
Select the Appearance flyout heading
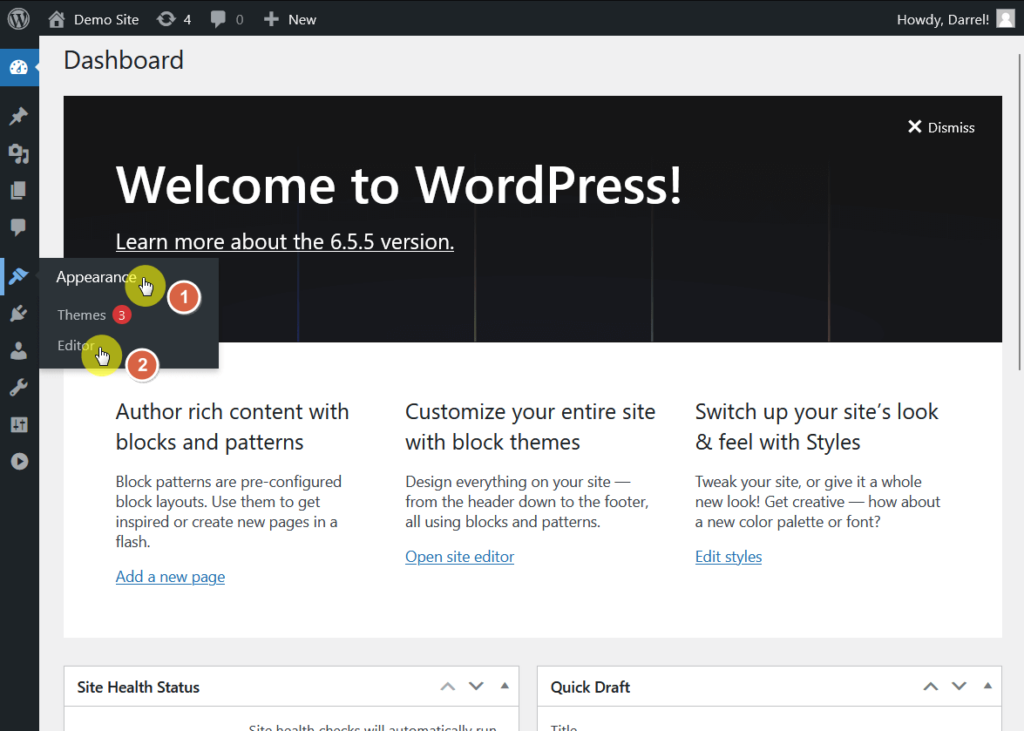(96, 277)
